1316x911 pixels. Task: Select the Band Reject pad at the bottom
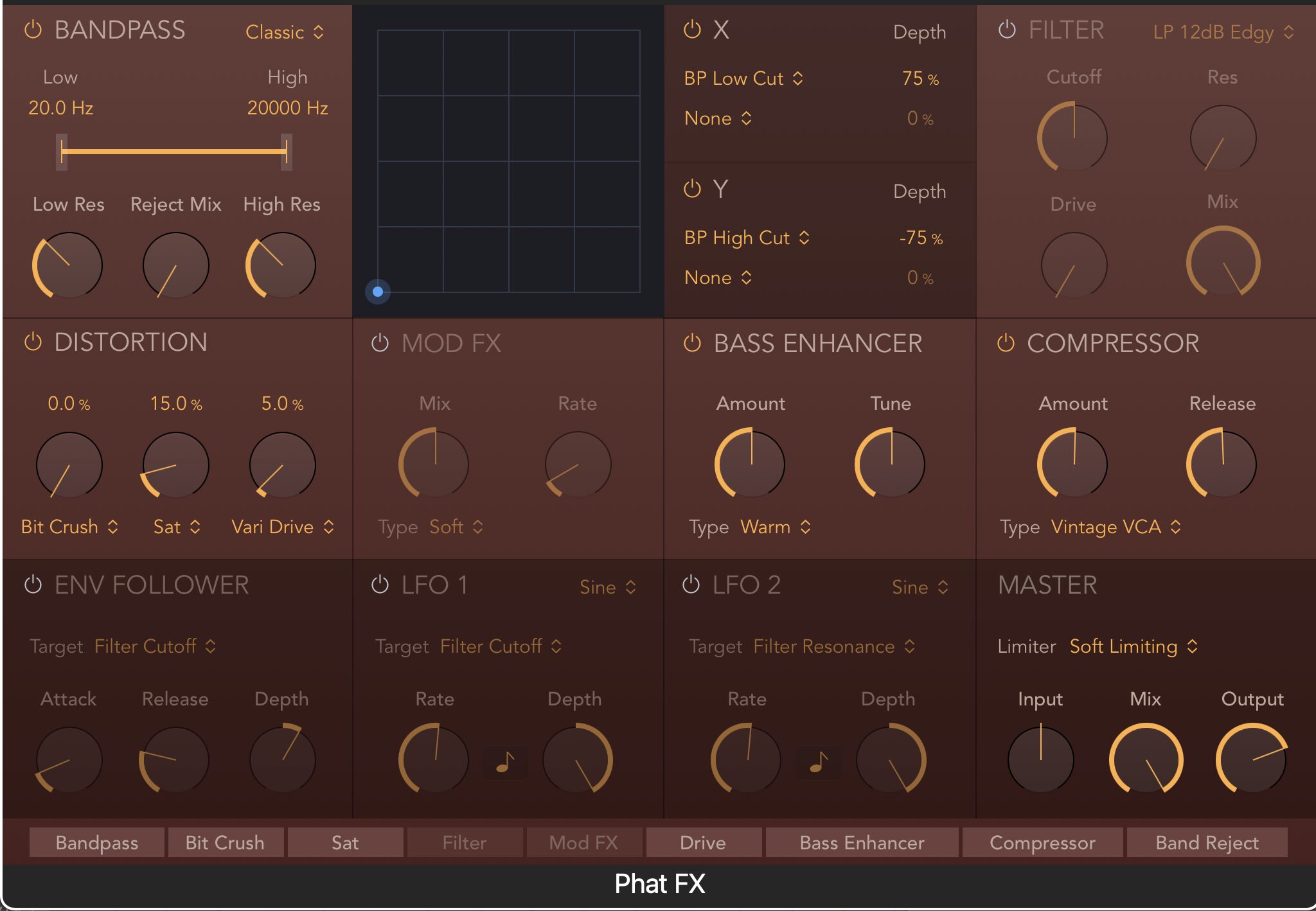(1207, 842)
